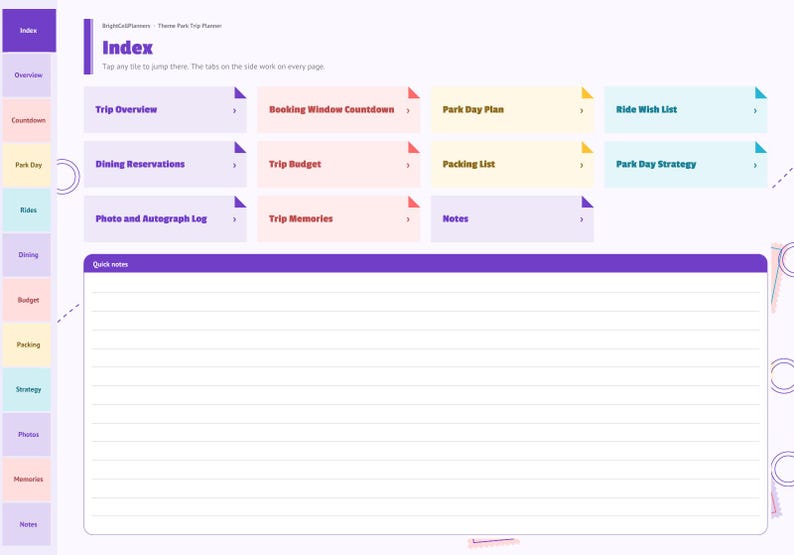The height and width of the screenshot is (555, 794).
Task: Open the Rides side tab
Action: click(x=27, y=210)
